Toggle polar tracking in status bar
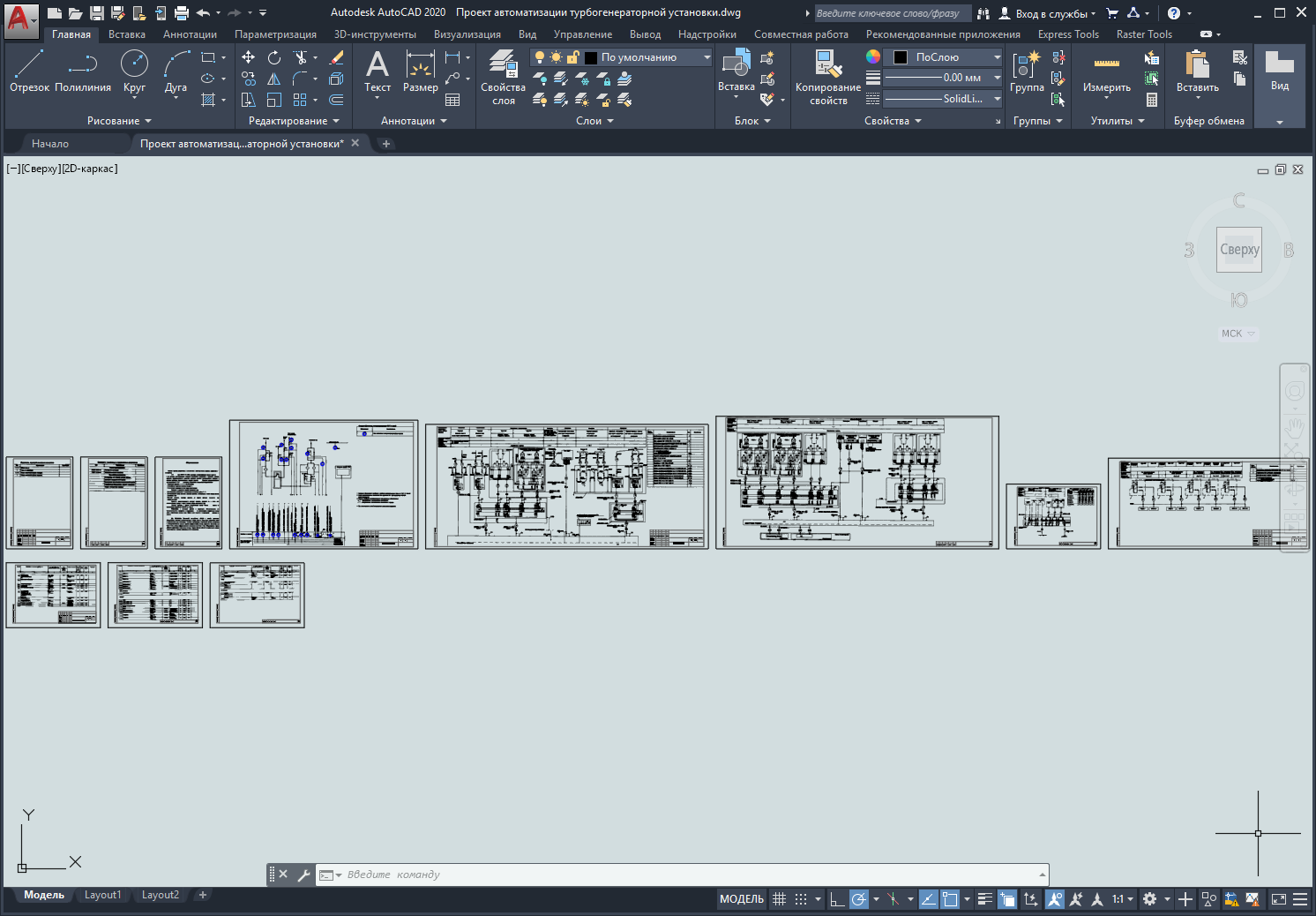The image size is (1316, 916). [859, 899]
